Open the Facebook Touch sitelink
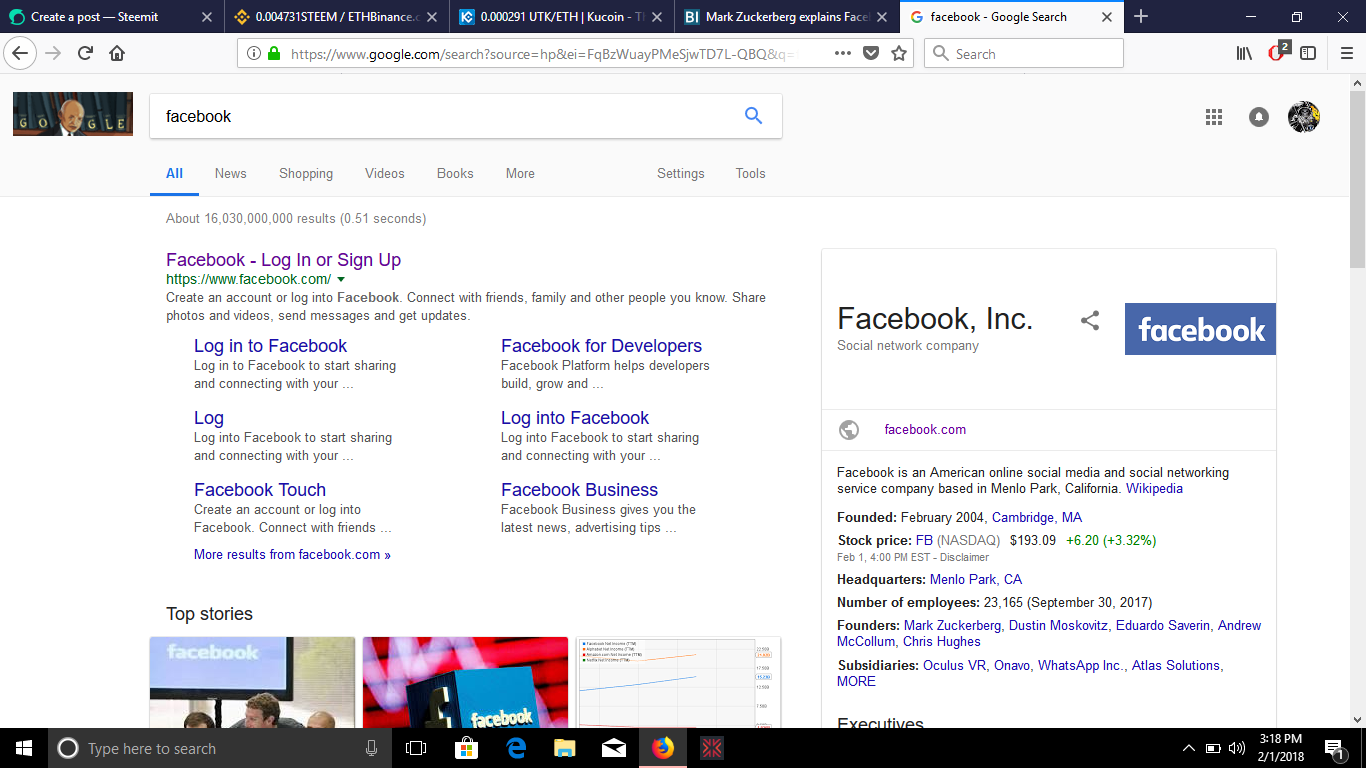Viewport: 1366px width, 768px height. pos(260,490)
